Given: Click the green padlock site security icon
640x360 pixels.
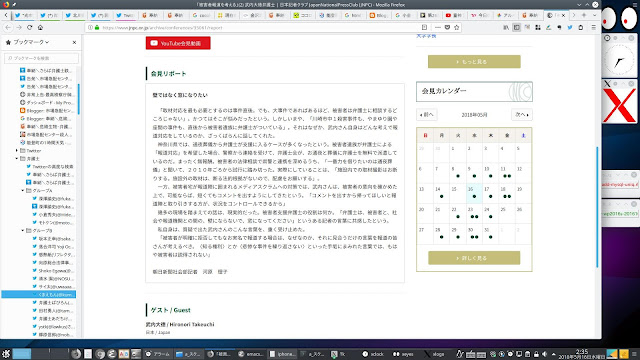Looking at the screenshot, I should tap(97, 27).
